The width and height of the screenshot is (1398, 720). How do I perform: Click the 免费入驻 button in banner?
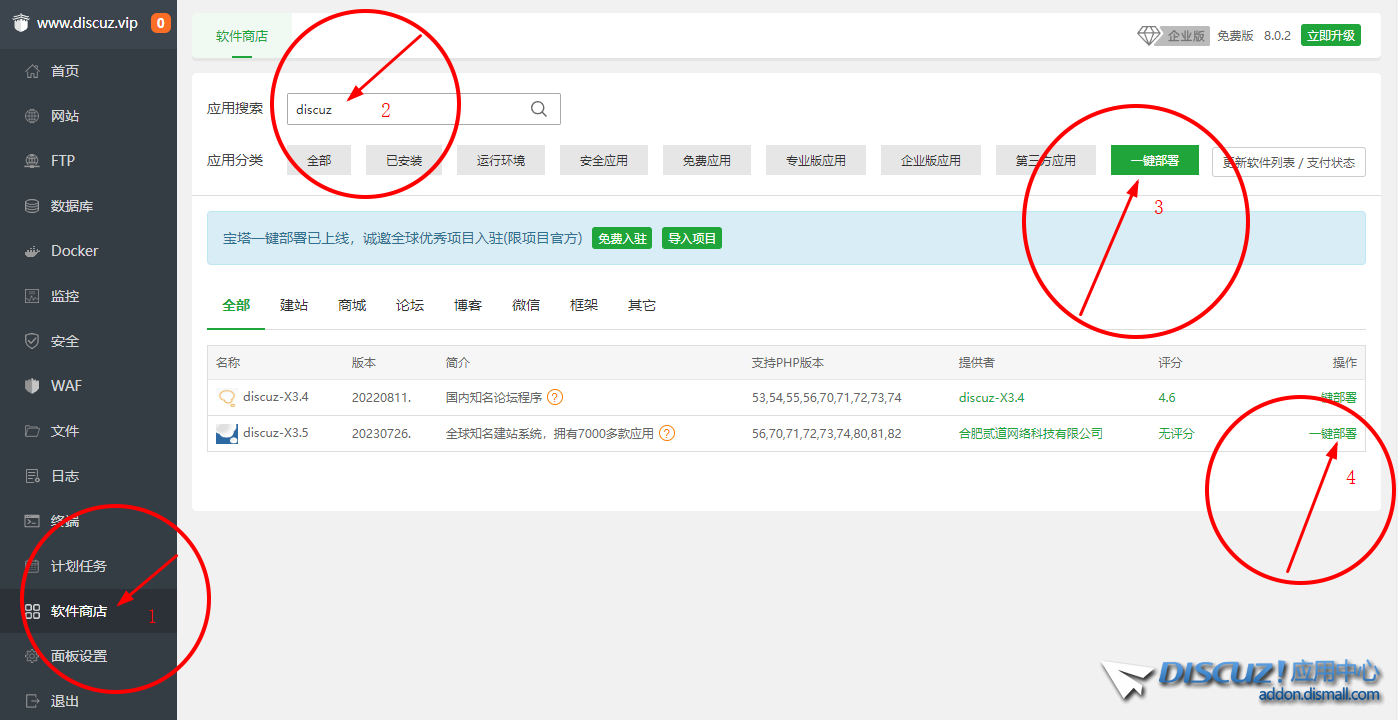pos(621,238)
